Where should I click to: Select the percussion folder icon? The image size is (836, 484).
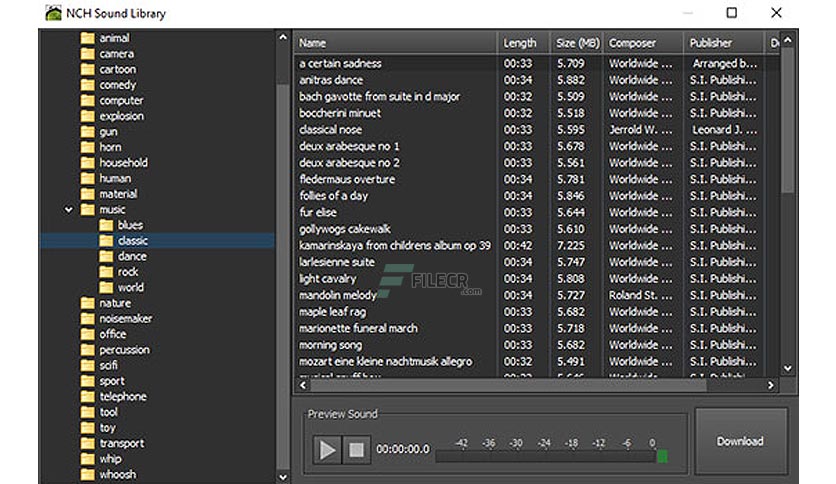(87, 350)
